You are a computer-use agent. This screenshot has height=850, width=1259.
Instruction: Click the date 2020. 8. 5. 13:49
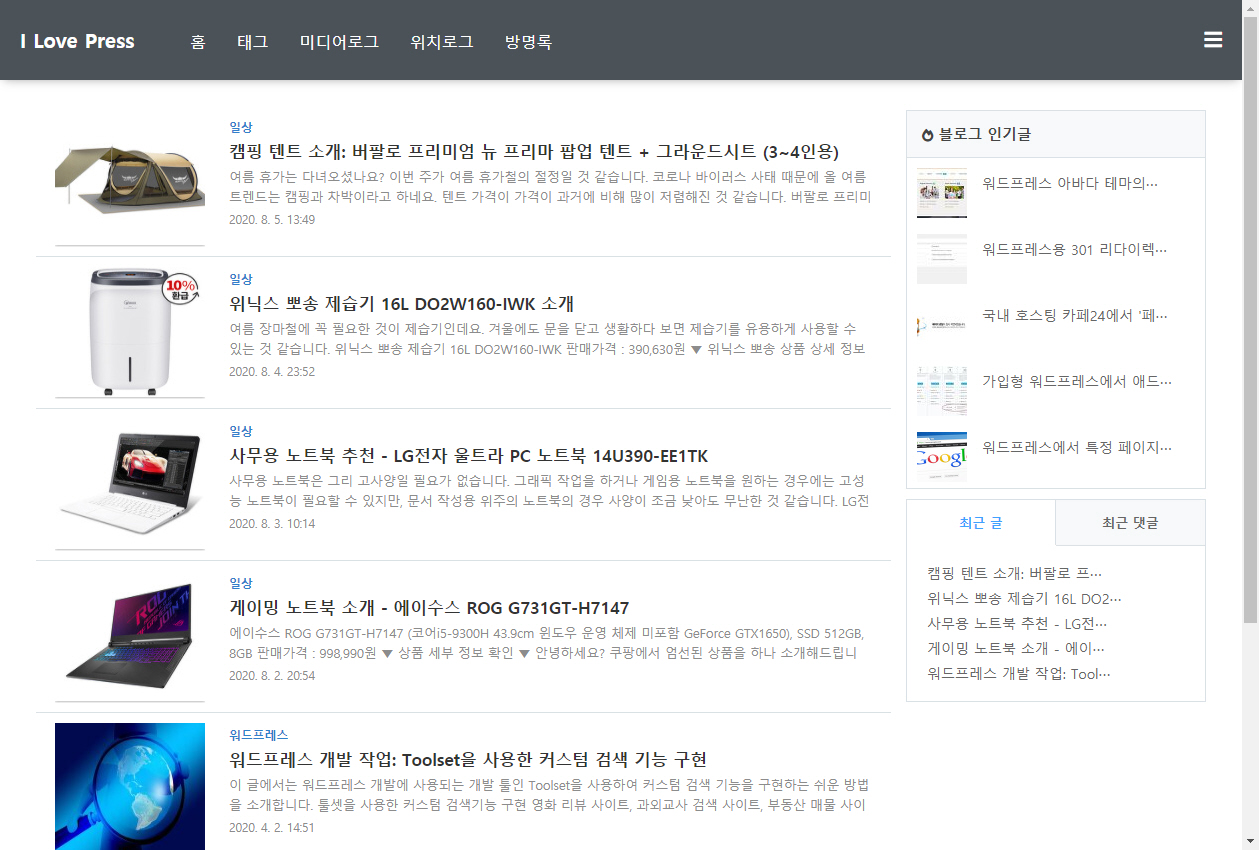[272, 219]
